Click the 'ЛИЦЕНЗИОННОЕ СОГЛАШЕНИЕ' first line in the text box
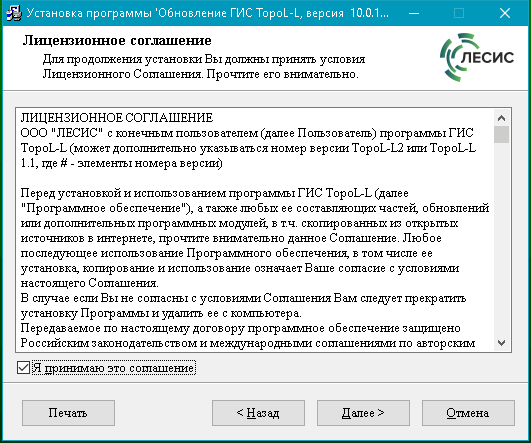This screenshot has width=531, height=443. coord(117,118)
